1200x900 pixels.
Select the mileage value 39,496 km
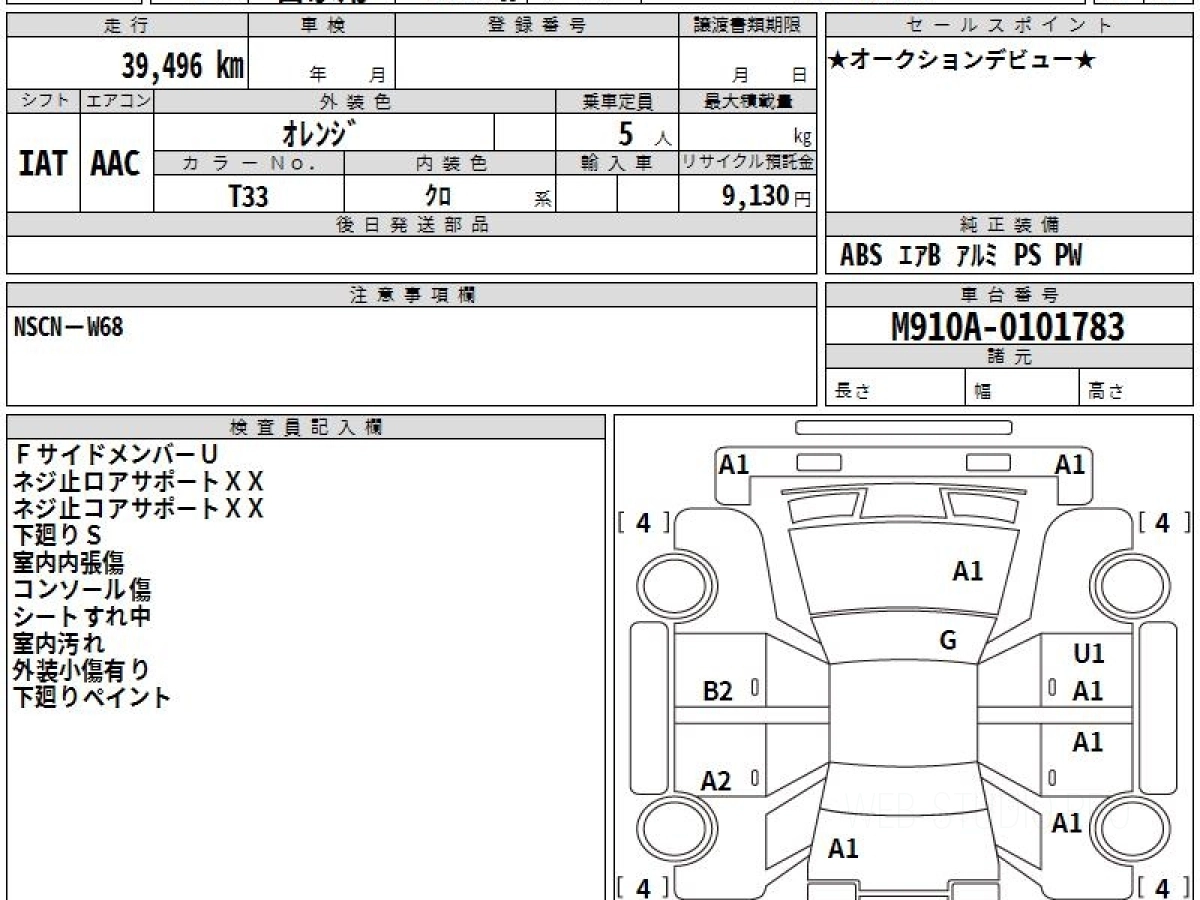pyautogui.click(x=182, y=65)
